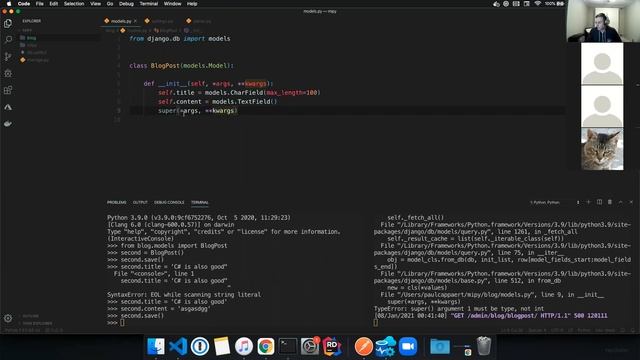Open the Terminal menu
Viewport: 640px width, 360px height.
click(x=149, y=4)
